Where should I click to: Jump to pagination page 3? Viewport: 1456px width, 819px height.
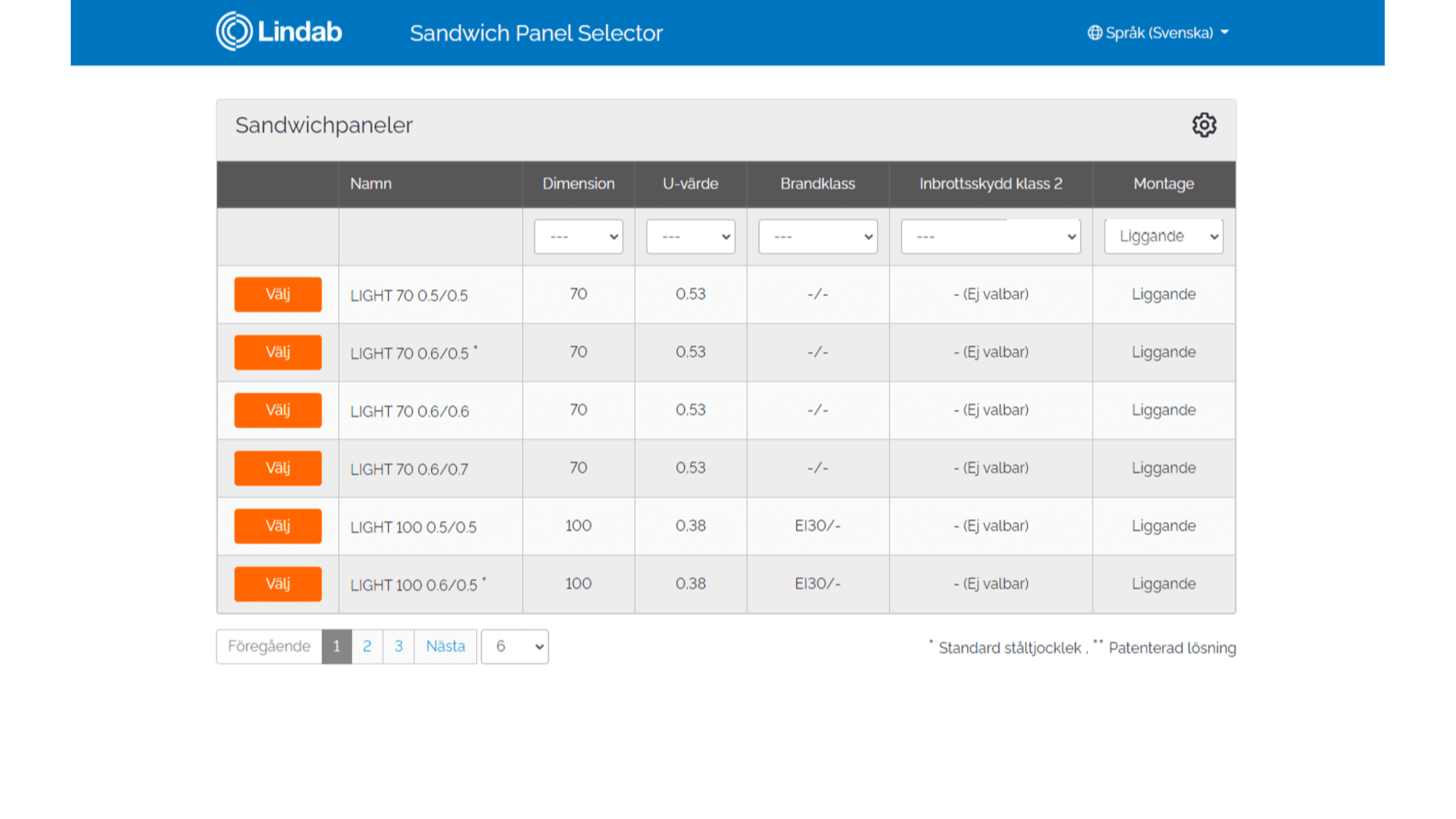(398, 646)
